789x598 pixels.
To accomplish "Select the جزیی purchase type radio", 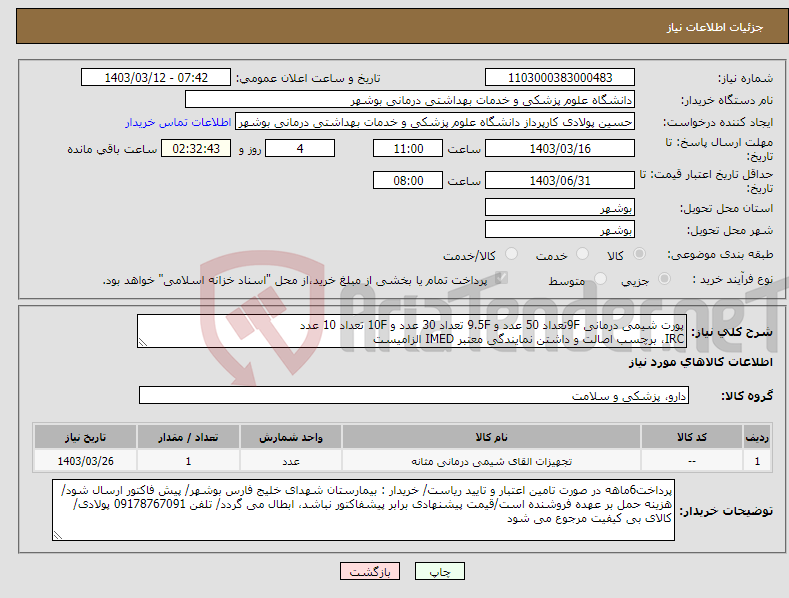I will click(664, 278).
